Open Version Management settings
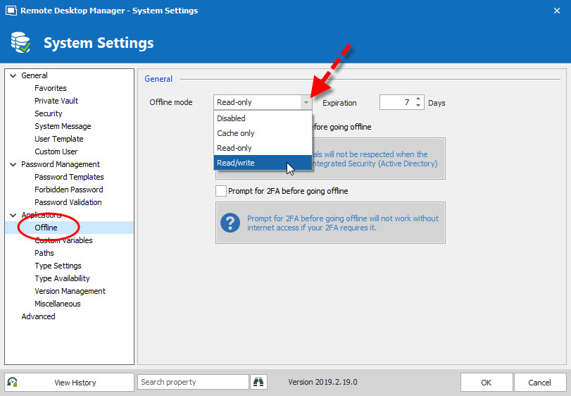Viewport: 571px width, 396px height. (70, 291)
